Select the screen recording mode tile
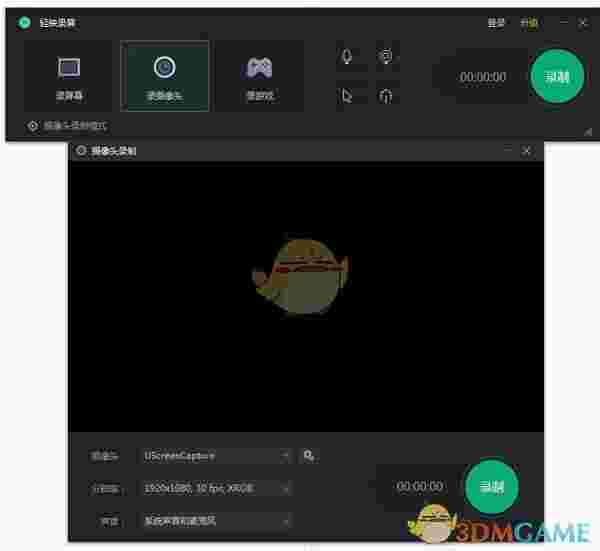Image resolution: width=600 pixels, height=551 pixels. point(68,76)
